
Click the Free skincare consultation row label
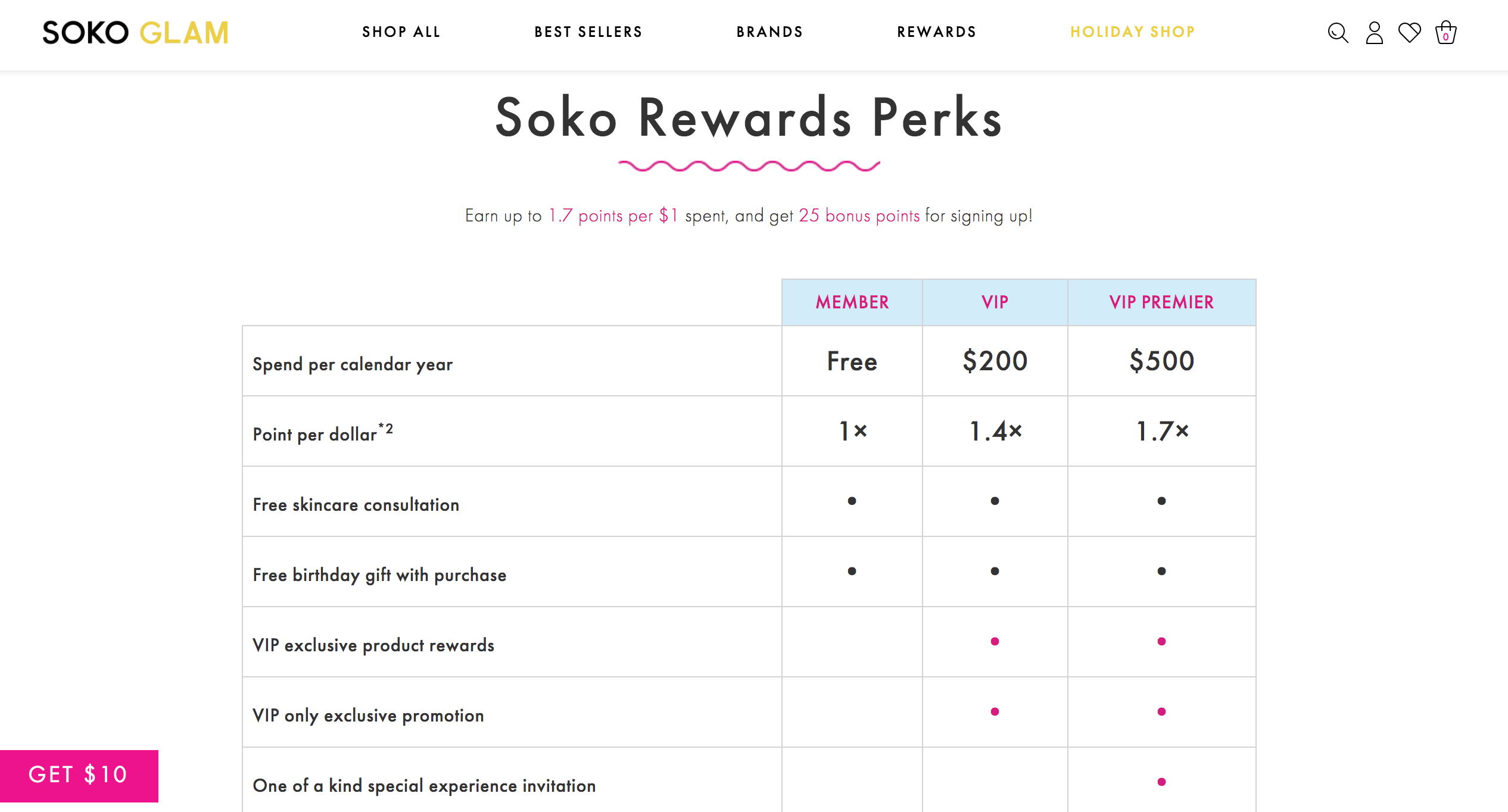pos(356,505)
